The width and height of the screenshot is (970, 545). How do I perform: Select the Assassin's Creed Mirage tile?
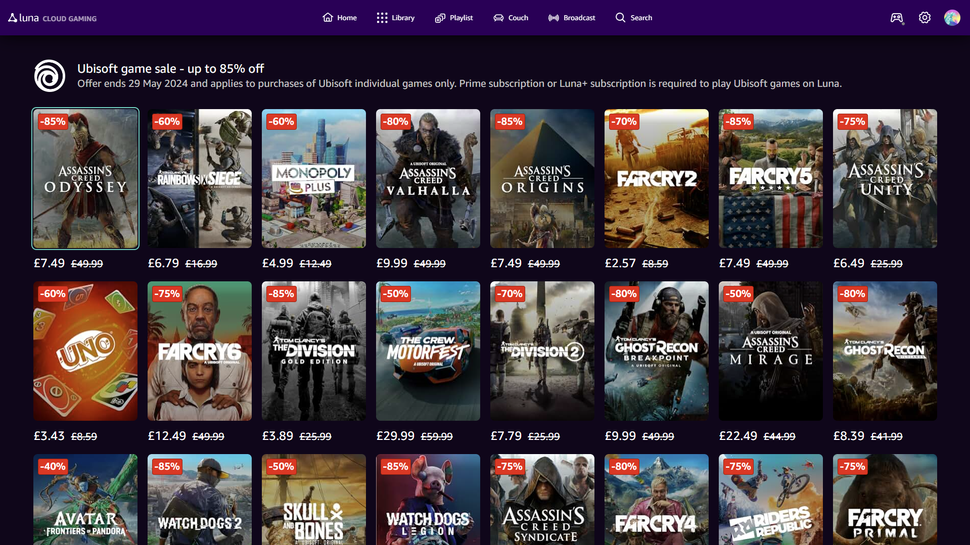point(771,351)
